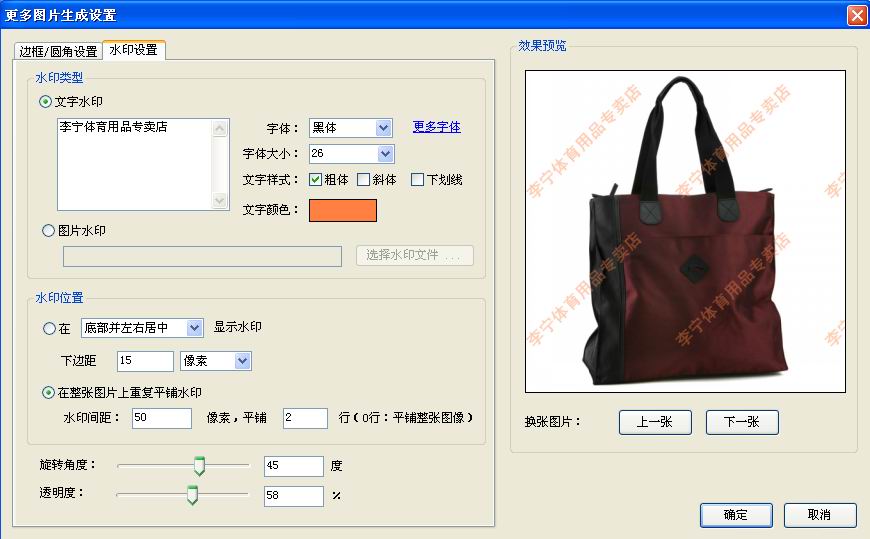Enable the 下划线 underline checkbox
The image size is (870, 539).
(417, 179)
